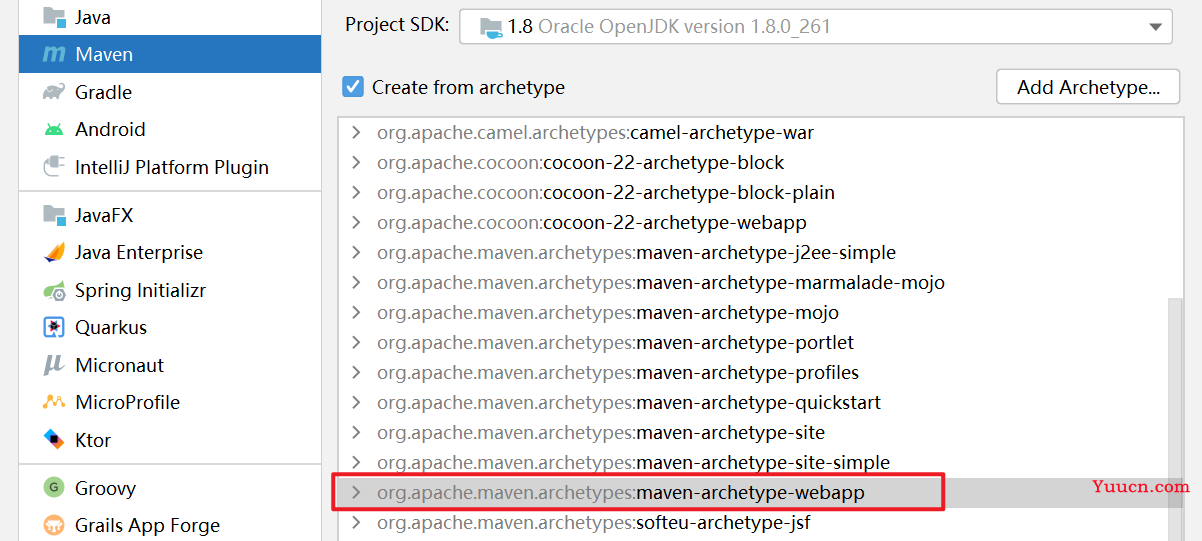The width and height of the screenshot is (1202, 541).
Task: Select cocoon-22-archetype-block archetype
Action: 580,162
